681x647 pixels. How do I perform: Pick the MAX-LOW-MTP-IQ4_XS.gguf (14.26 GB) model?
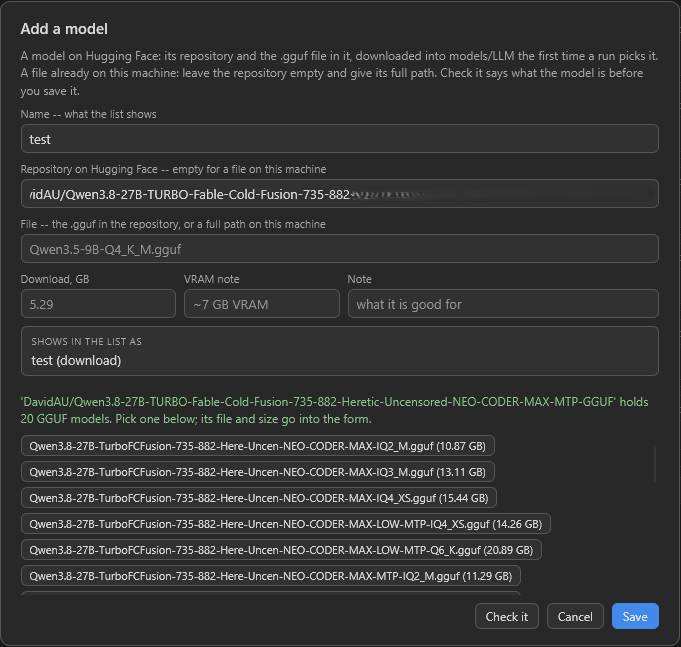click(286, 524)
